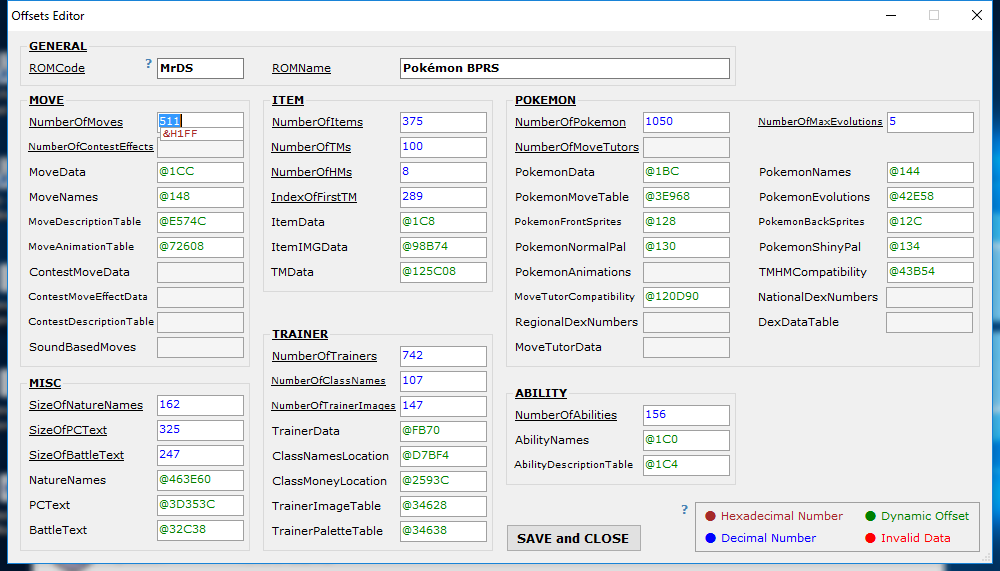Focus the NumberOfAbilities input field
The height and width of the screenshot is (571, 1000).
click(x=686, y=415)
